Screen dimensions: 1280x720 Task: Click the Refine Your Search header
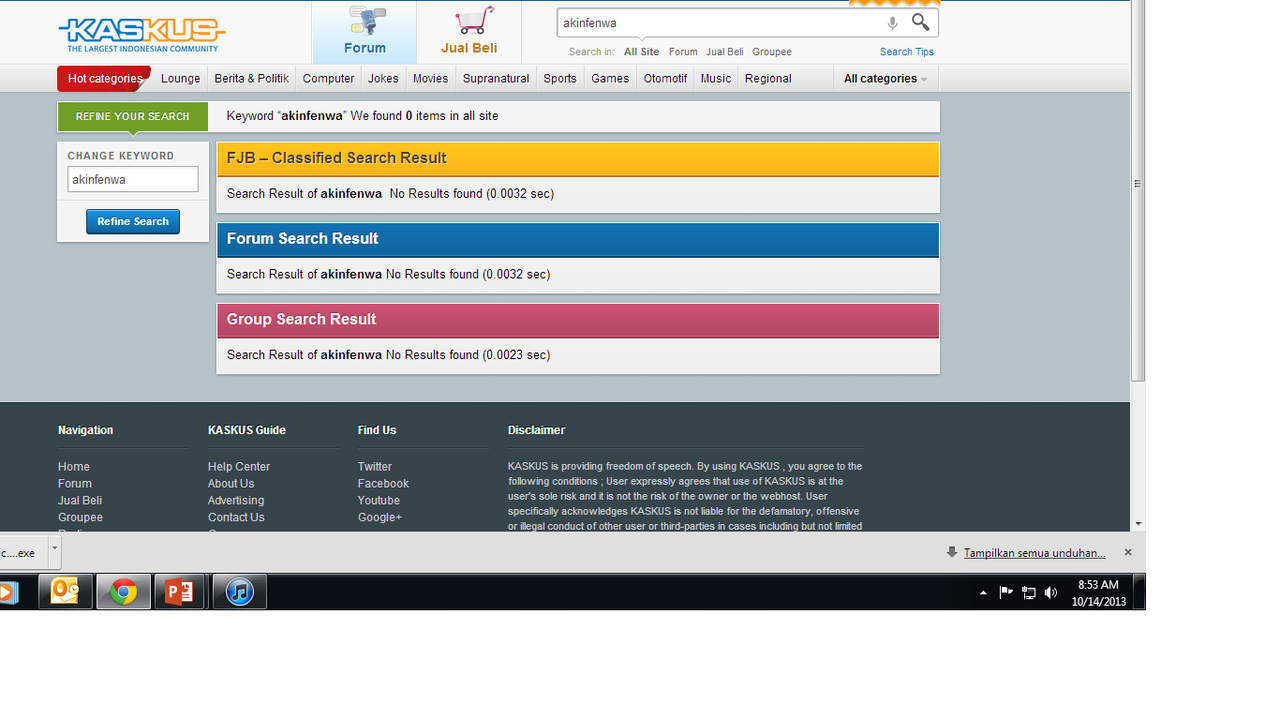(x=133, y=117)
